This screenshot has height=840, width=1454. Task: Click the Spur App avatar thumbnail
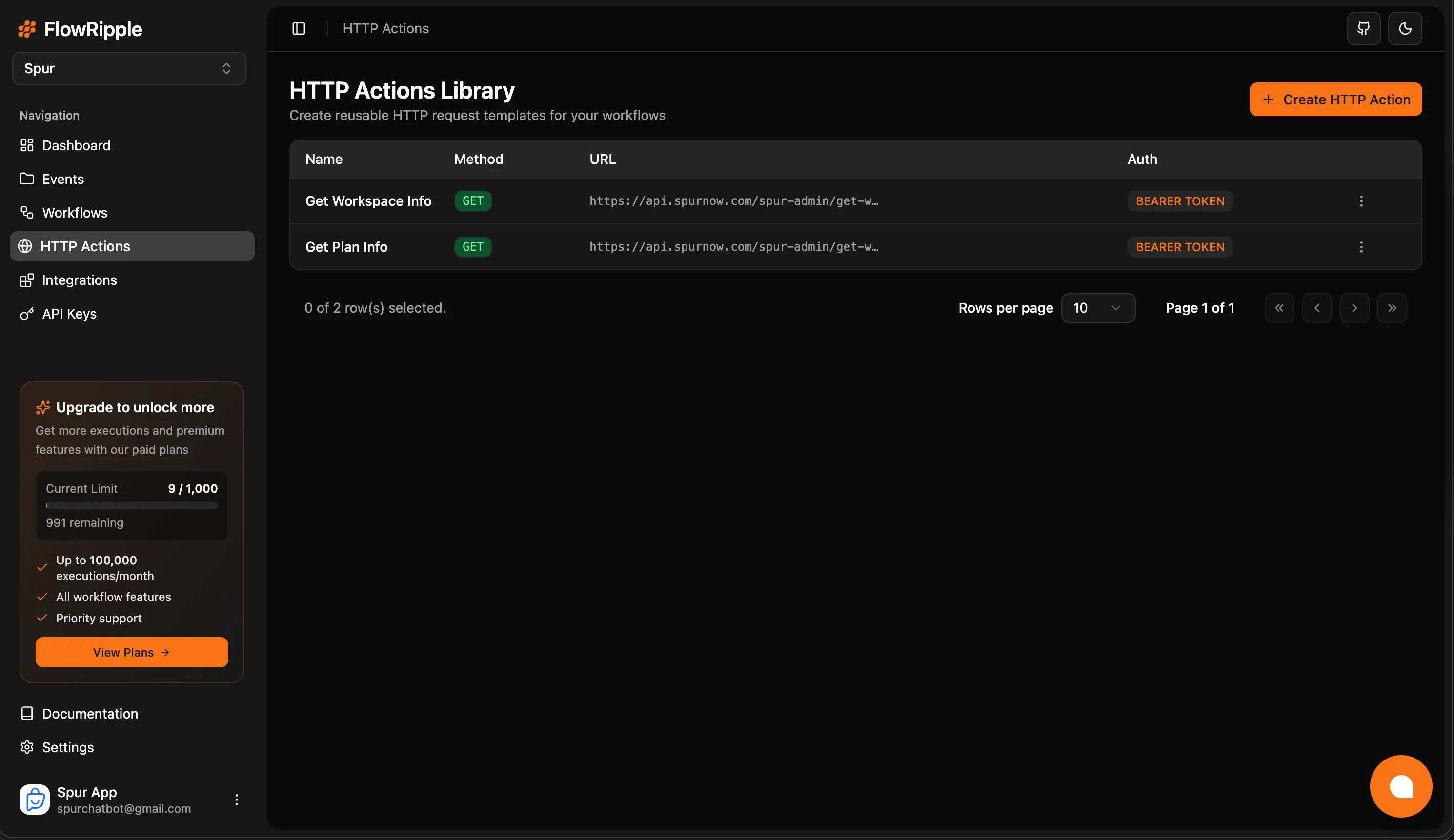[x=35, y=799]
